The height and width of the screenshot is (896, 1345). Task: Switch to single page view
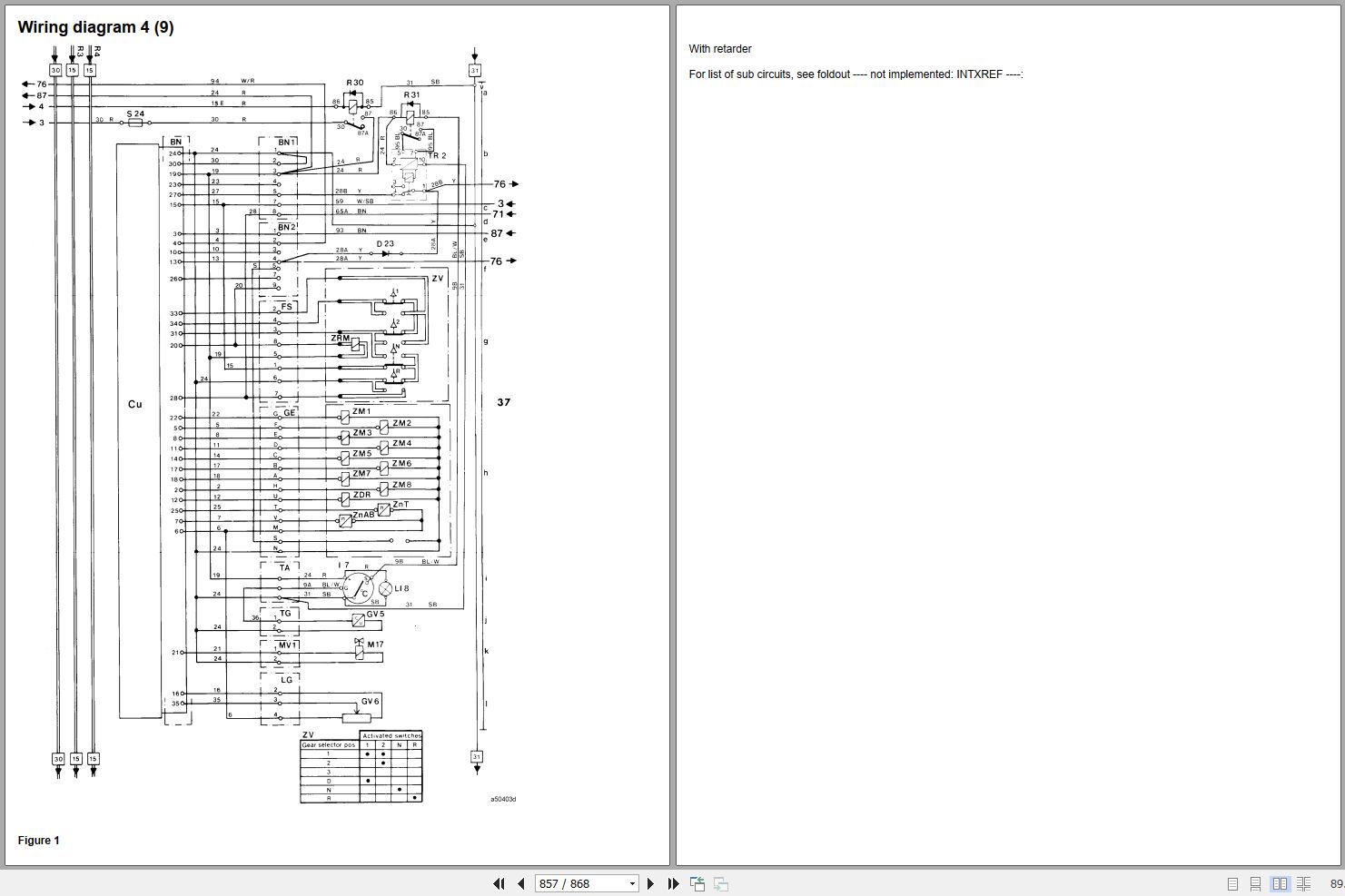pyautogui.click(x=1232, y=883)
